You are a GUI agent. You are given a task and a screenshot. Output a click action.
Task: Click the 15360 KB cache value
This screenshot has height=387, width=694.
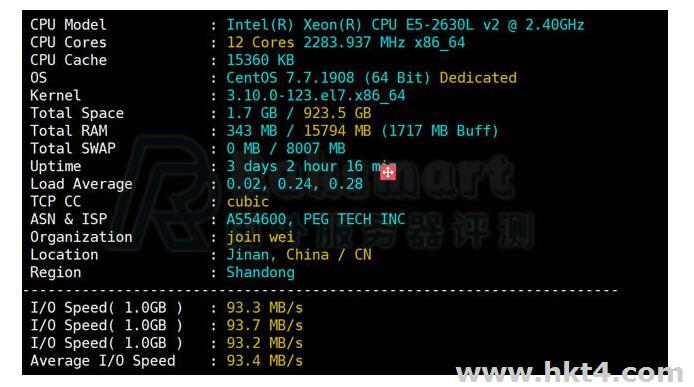coord(260,60)
